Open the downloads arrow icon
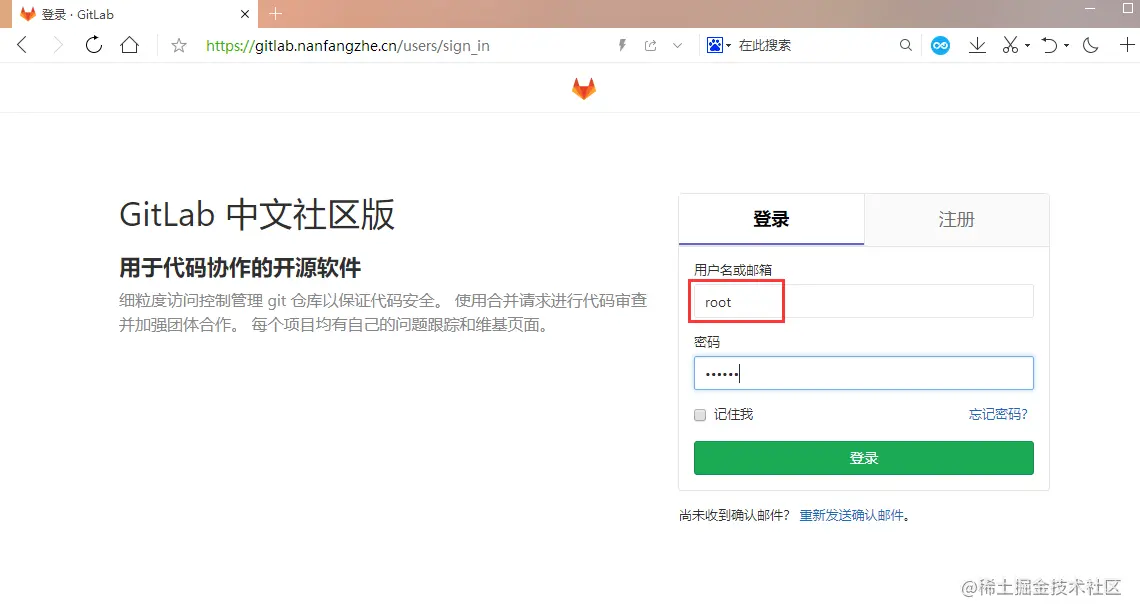1140x616 pixels. 977,45
